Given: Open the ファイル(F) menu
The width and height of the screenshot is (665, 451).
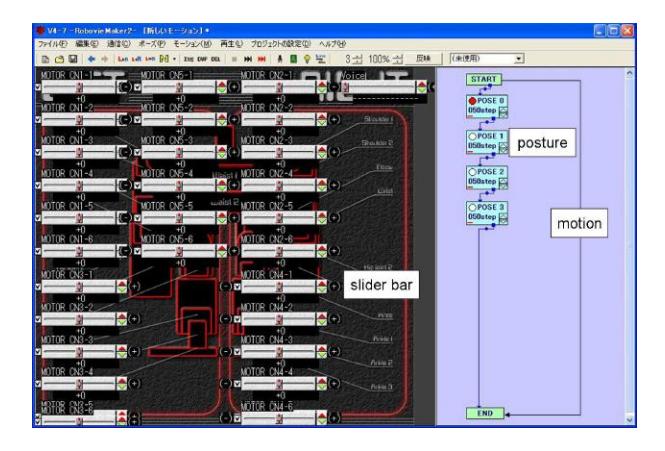Looking at the screenshot, I should (x=53, y=44).
